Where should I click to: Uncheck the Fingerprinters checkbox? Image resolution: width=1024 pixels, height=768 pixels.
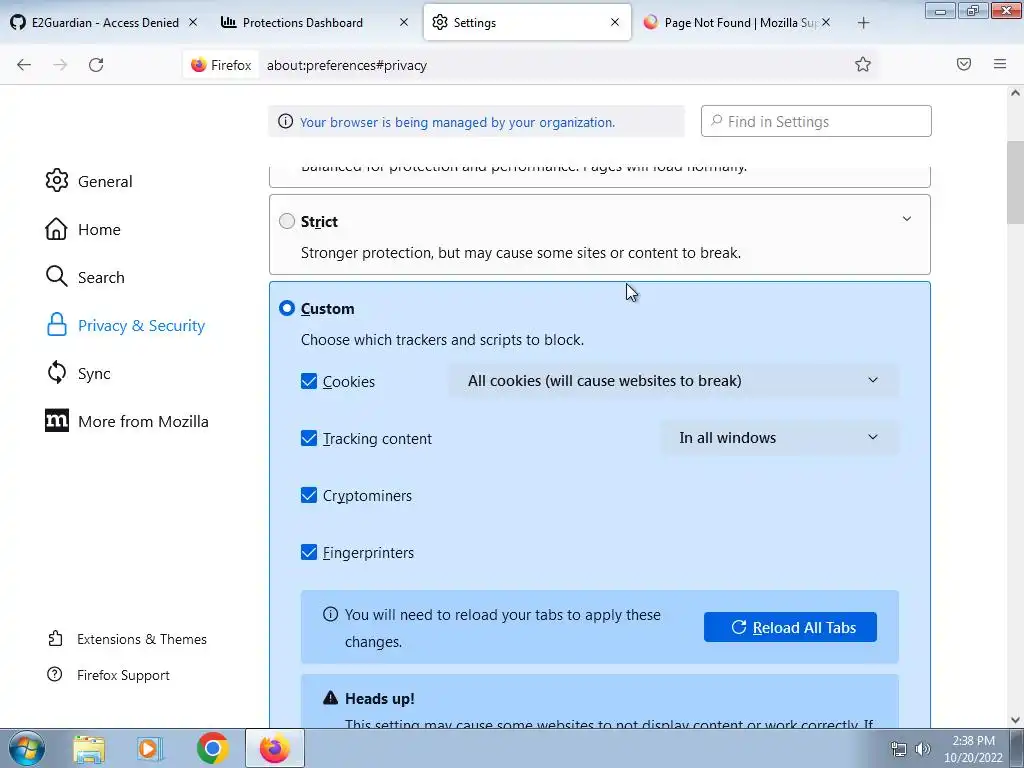tap(309, 552)
